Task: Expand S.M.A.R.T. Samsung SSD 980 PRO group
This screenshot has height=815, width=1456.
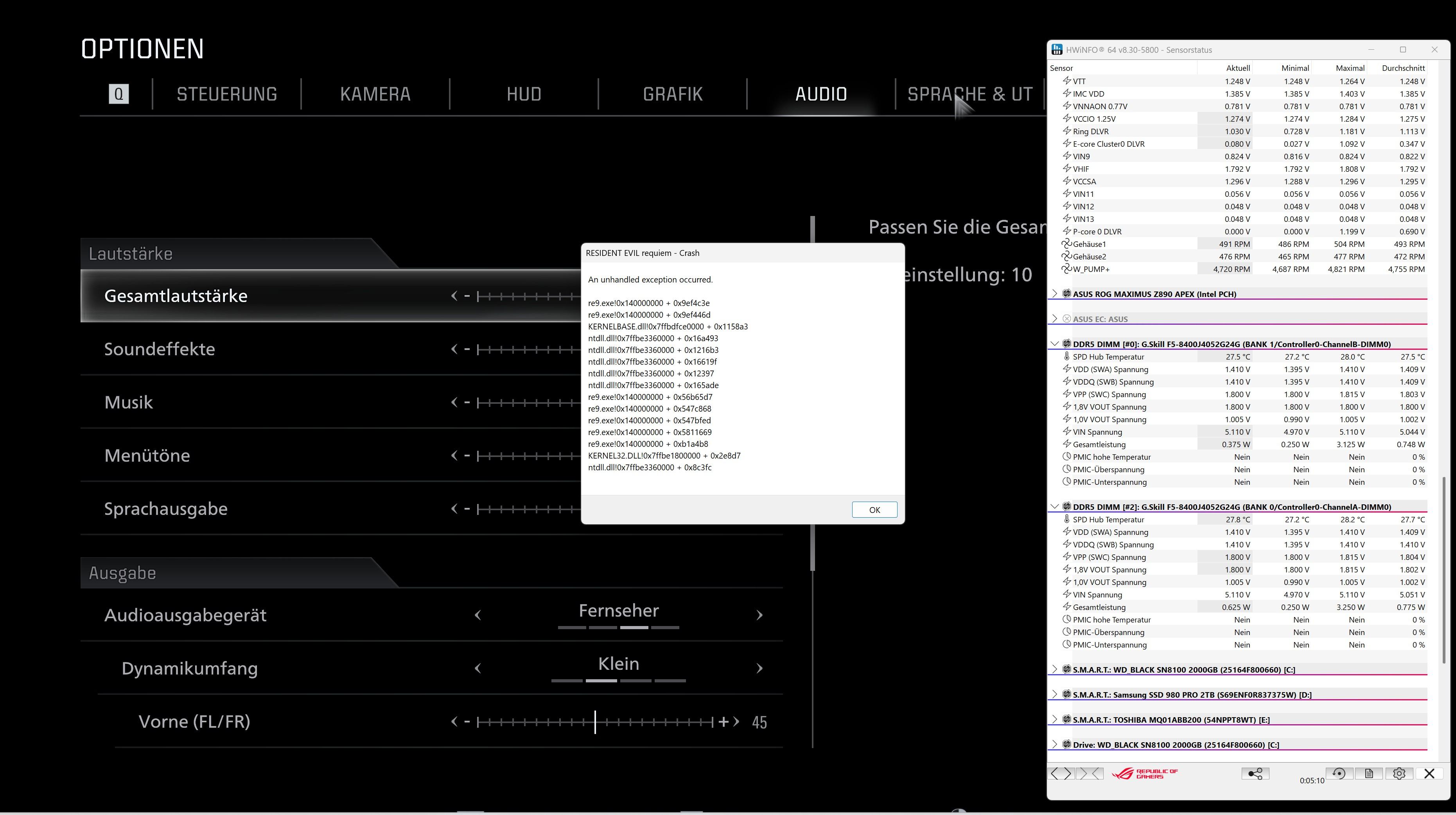Action: 1054,694
